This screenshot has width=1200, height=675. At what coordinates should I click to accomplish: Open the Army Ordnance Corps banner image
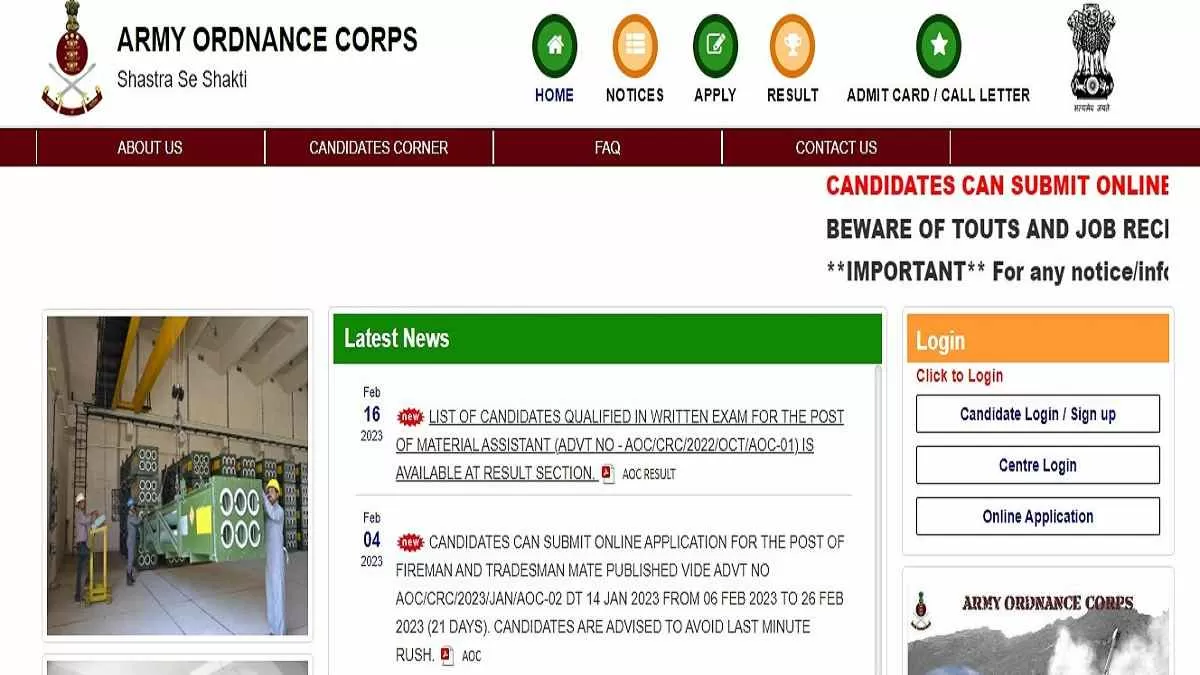(1036, 624)
